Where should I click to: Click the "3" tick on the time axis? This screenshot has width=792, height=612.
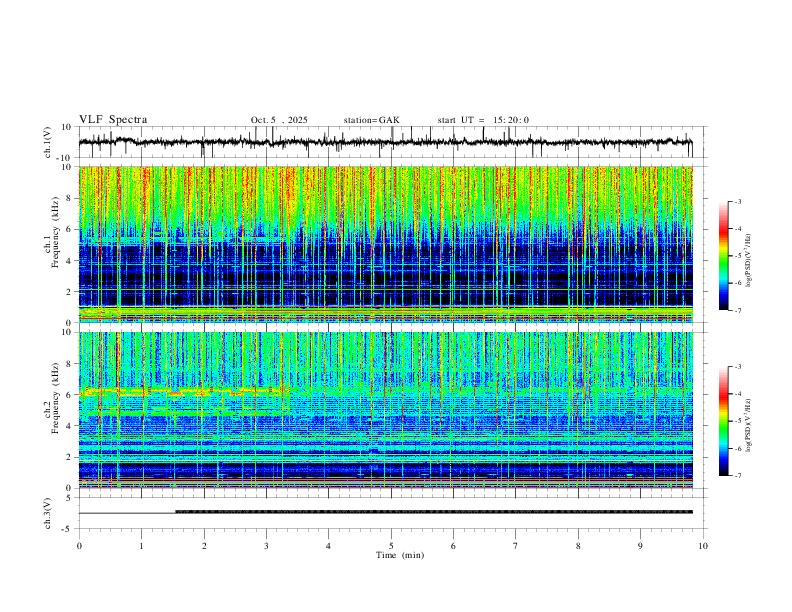point(266,546)
